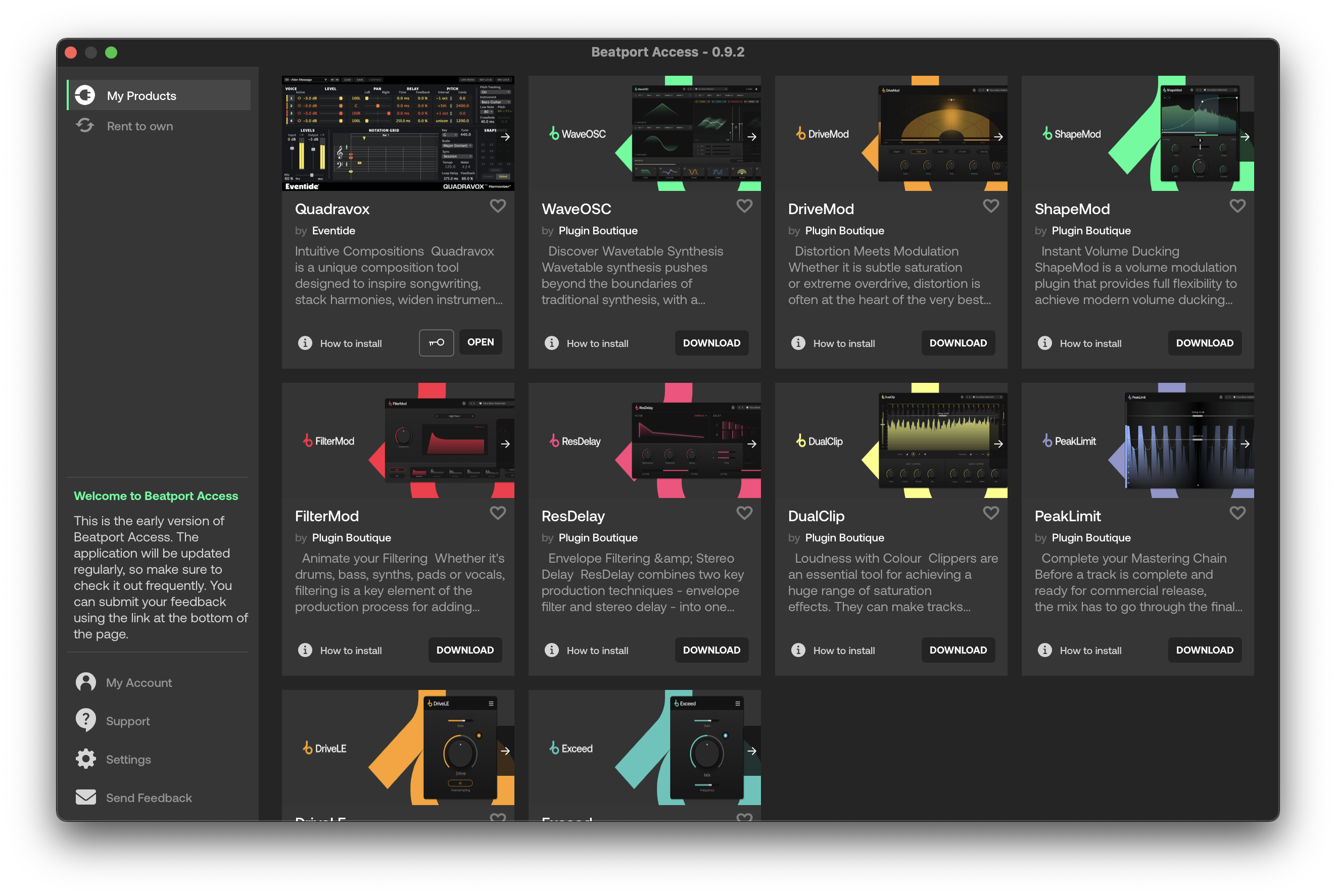Favorite Quadravox with the heart icon
The height and width of the screenshot is (896, 1336).
point(497,206)
